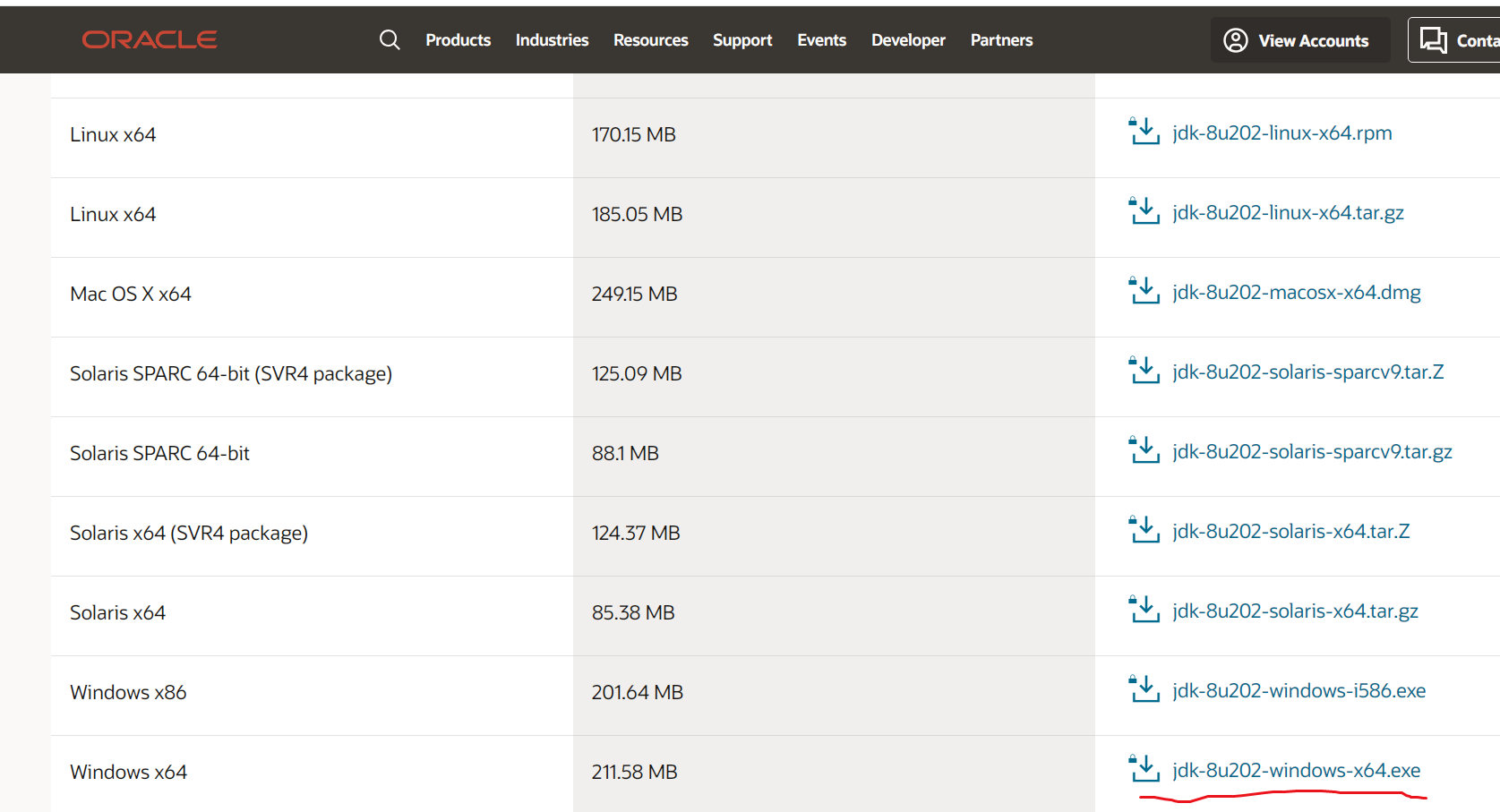Select the Solaris SPARC 64-bit (SVR4 package) cell

pyautogui.click(x=312, y=377)
